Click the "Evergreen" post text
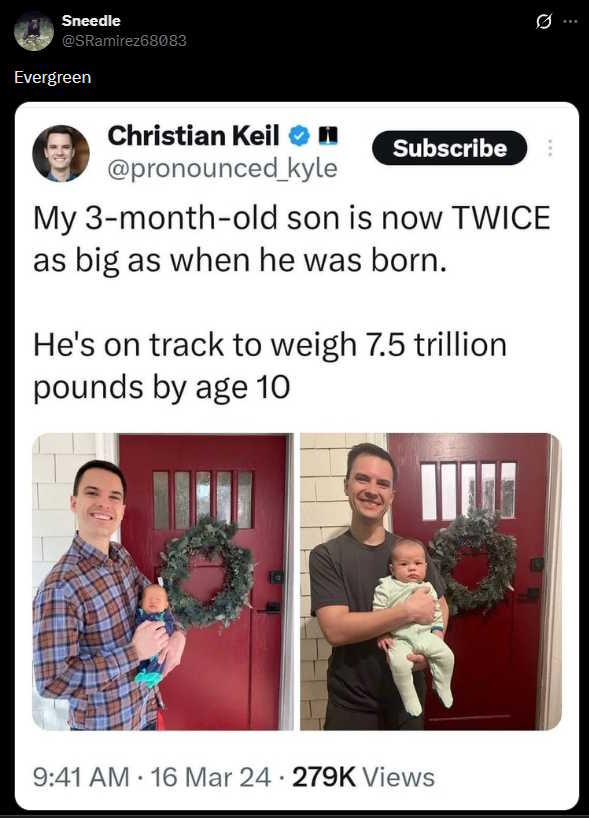589x818 pixels. coord(53,77)
